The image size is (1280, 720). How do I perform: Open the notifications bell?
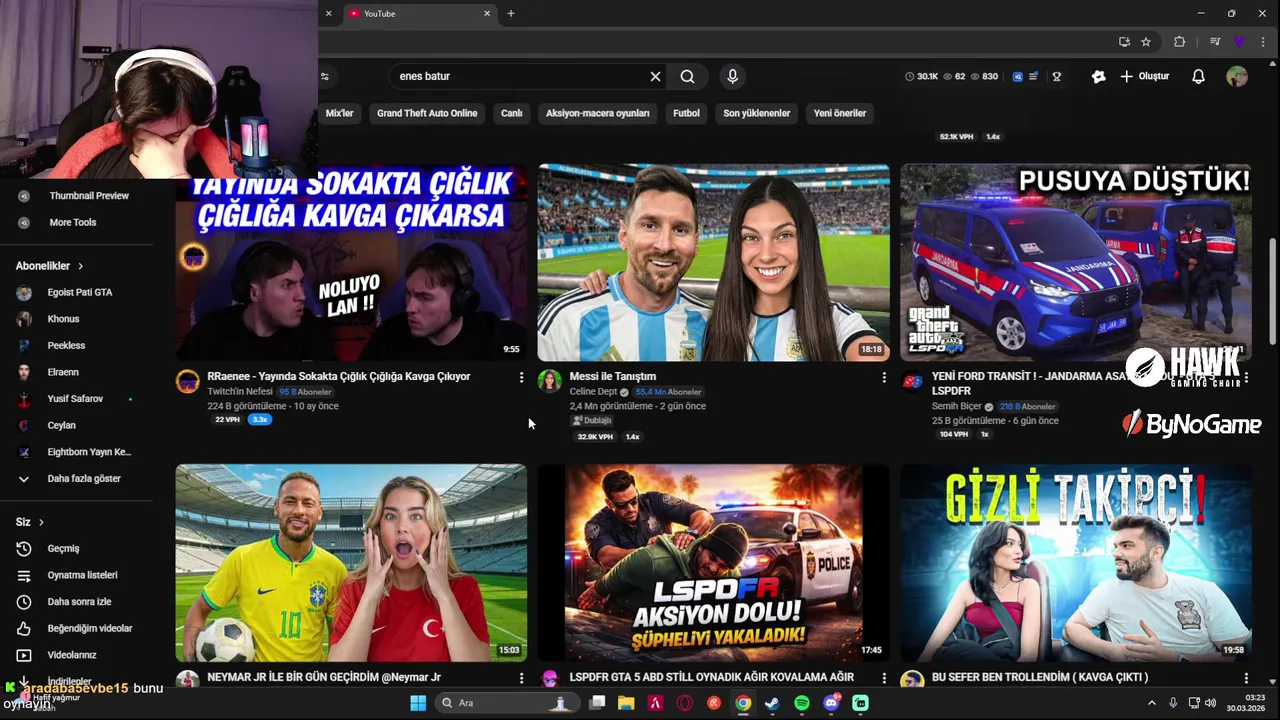click(x=1198, y=76)
